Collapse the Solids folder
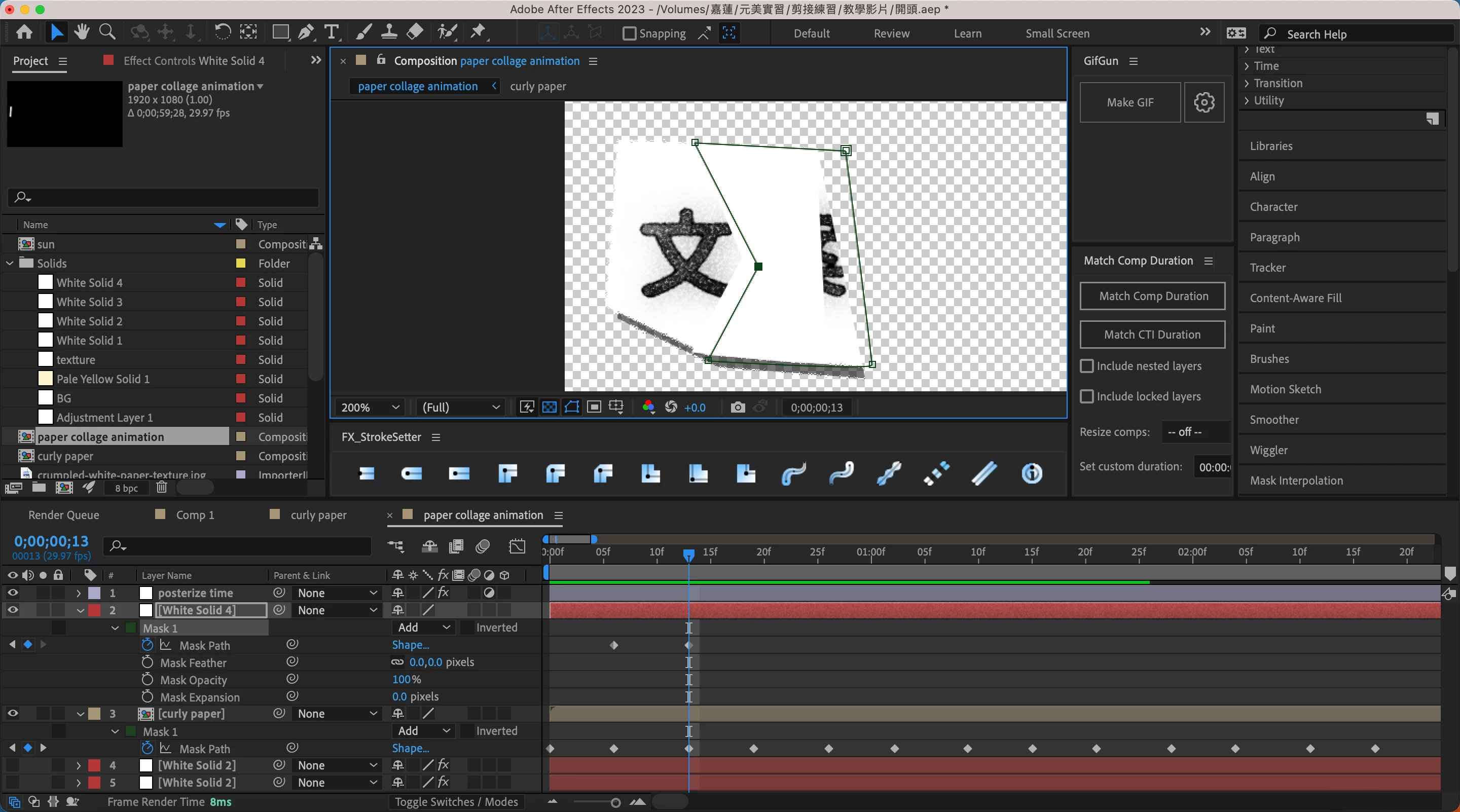This screenshot has height=812, width=1460. 10,264
